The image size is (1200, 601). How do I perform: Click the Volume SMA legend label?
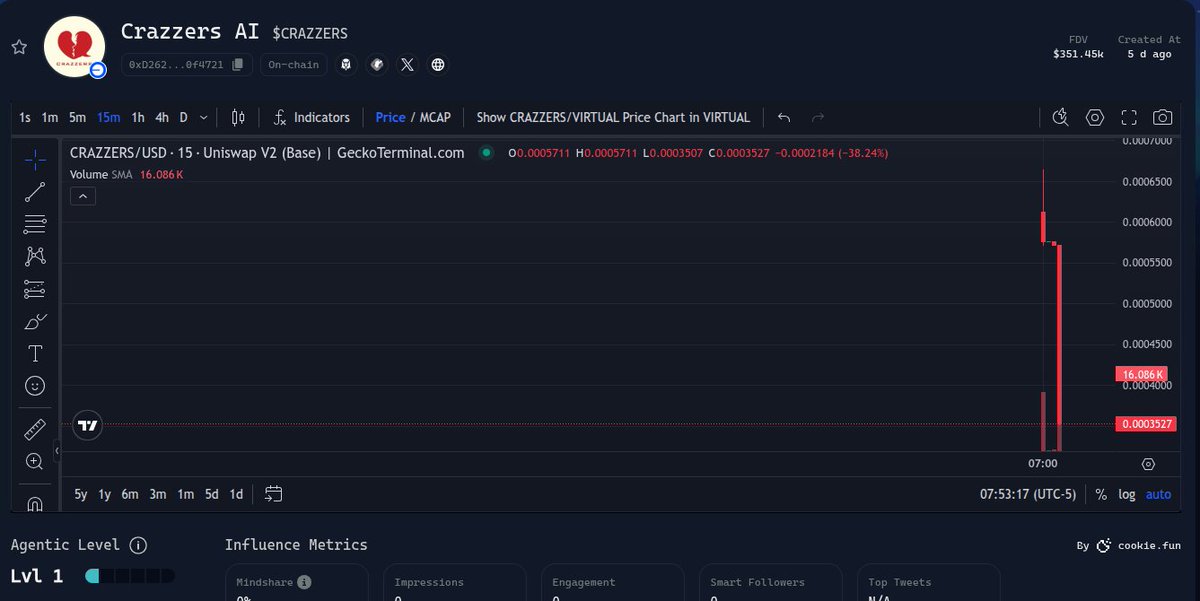pyautogui.click(x=99, y=174)
